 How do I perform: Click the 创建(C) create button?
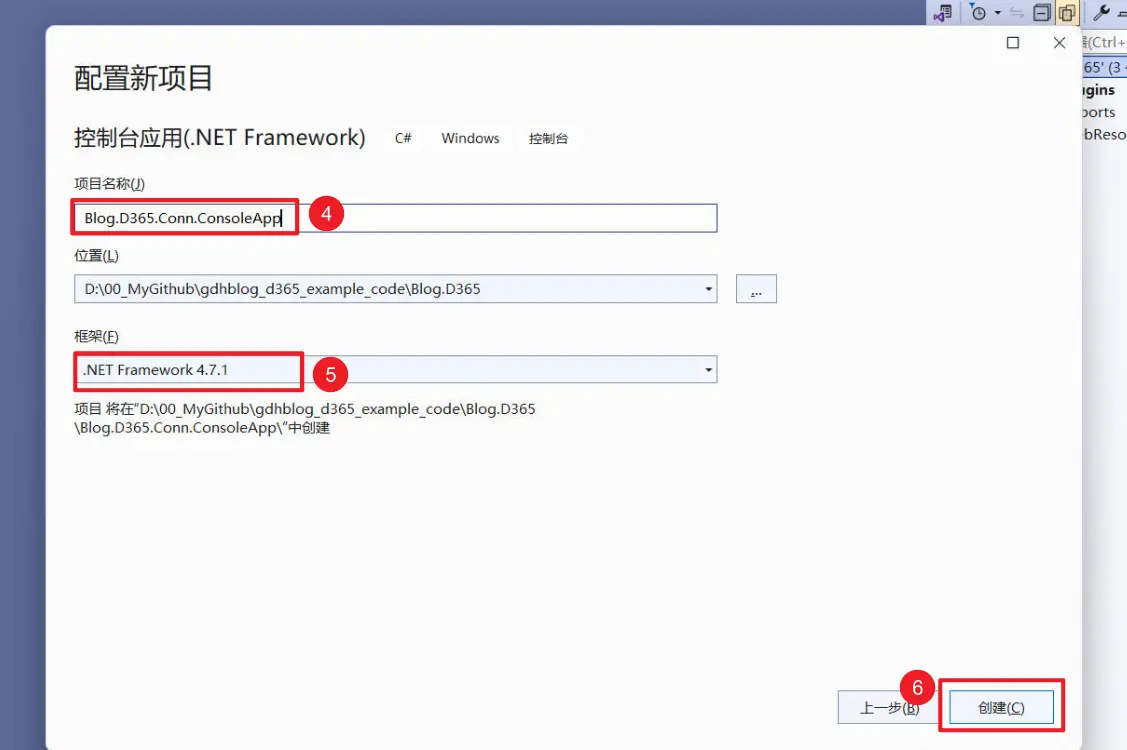(1001, 707)
